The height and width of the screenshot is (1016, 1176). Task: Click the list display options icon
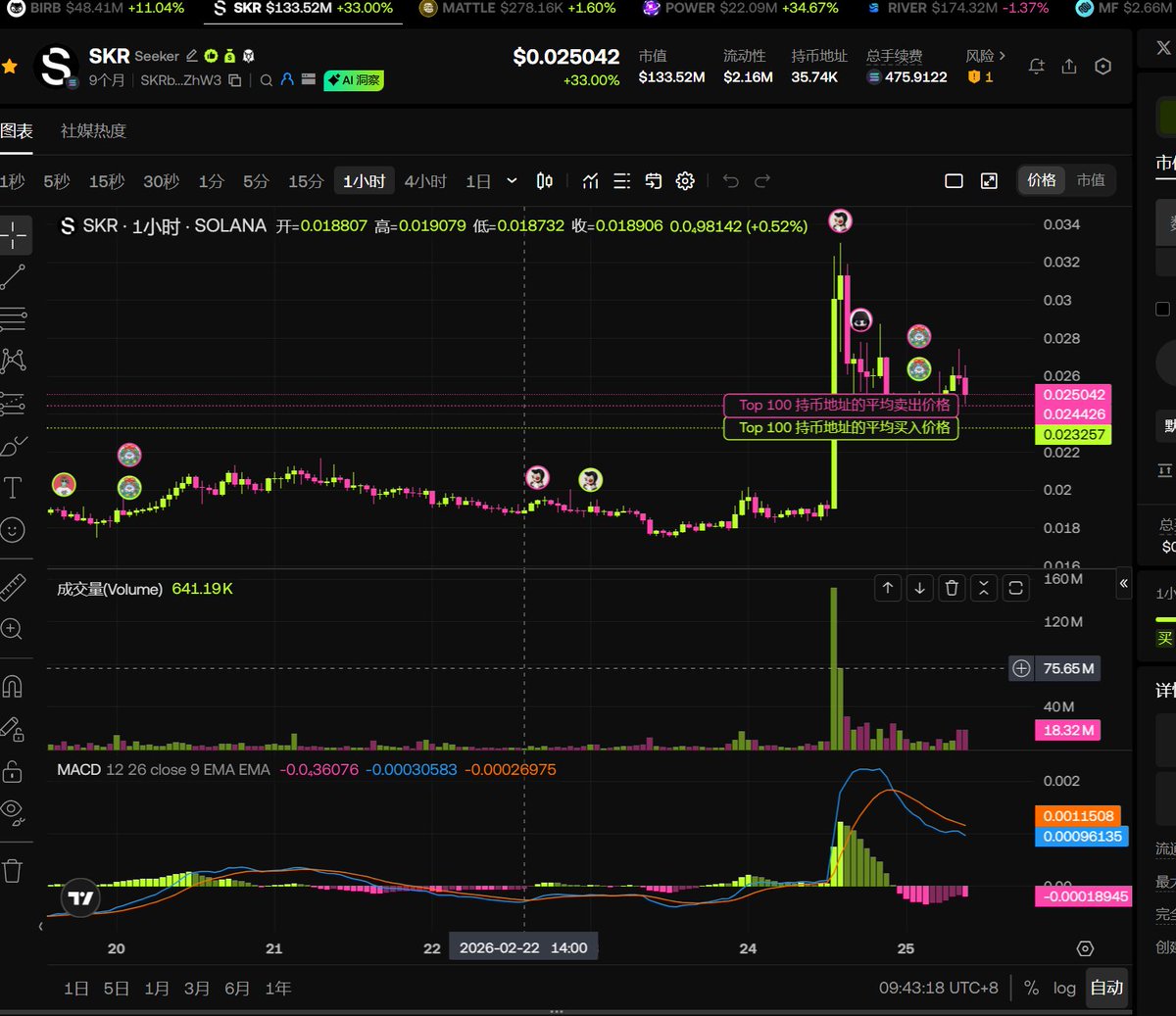tap(621, 181)
